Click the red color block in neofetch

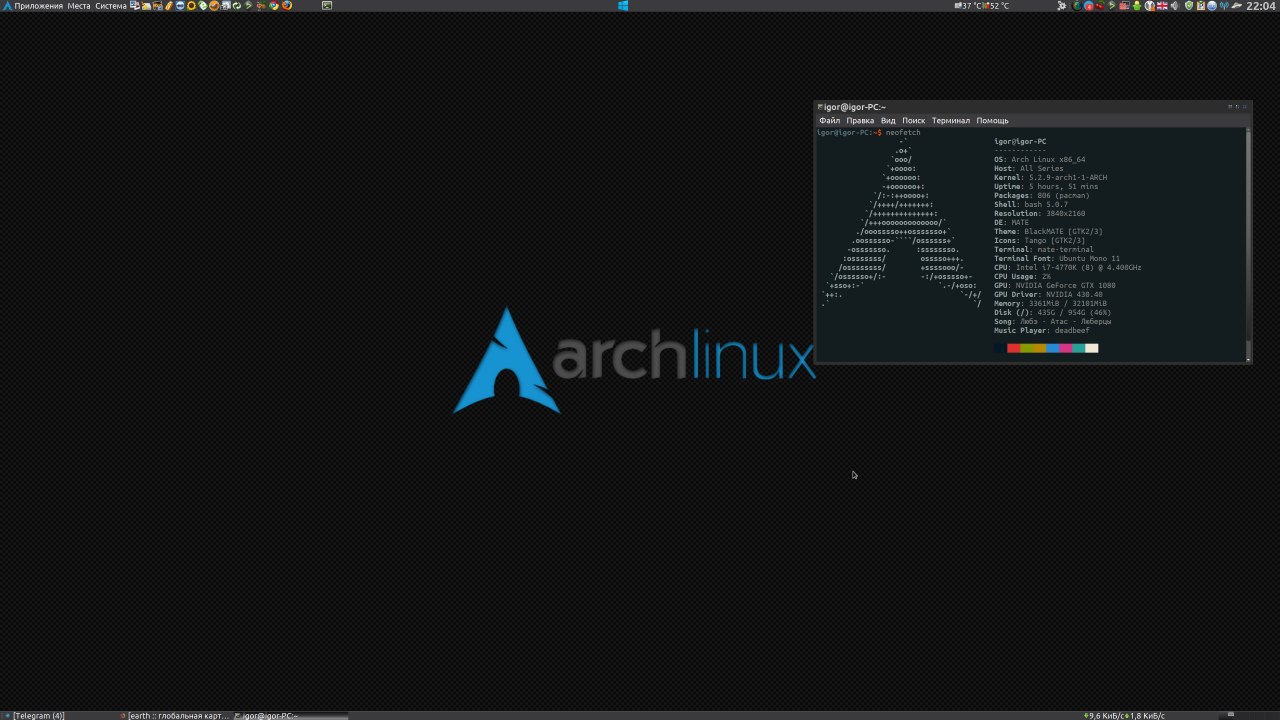pos(1013,348)
